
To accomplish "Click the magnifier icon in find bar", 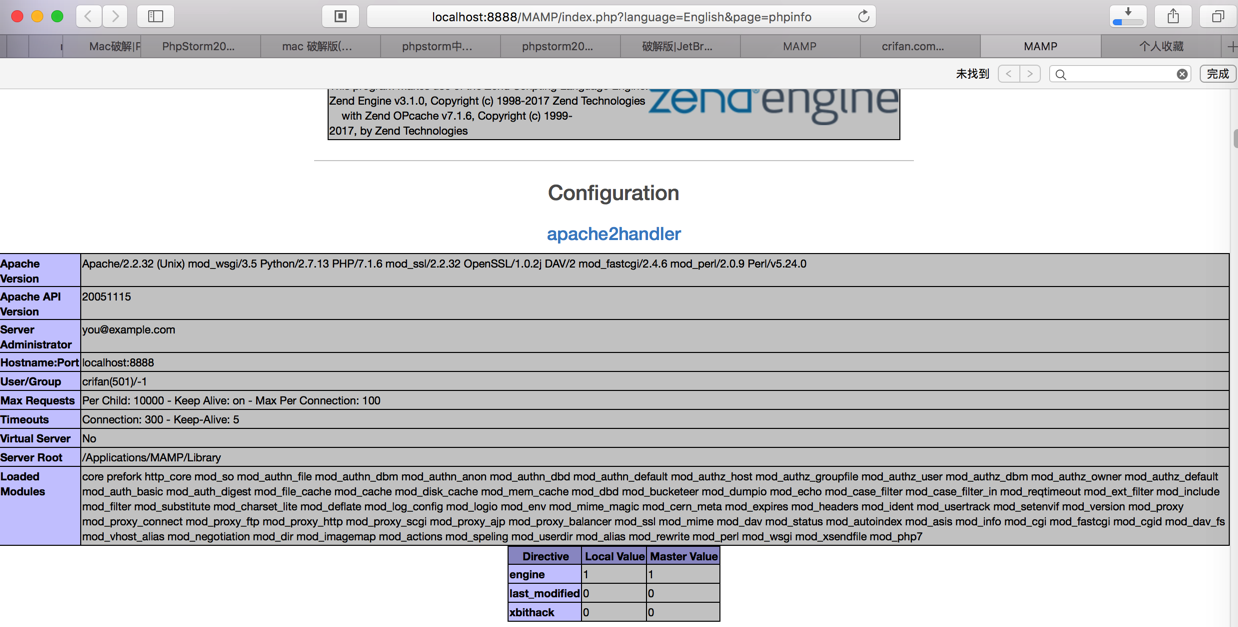I will tap(1061, 74).
